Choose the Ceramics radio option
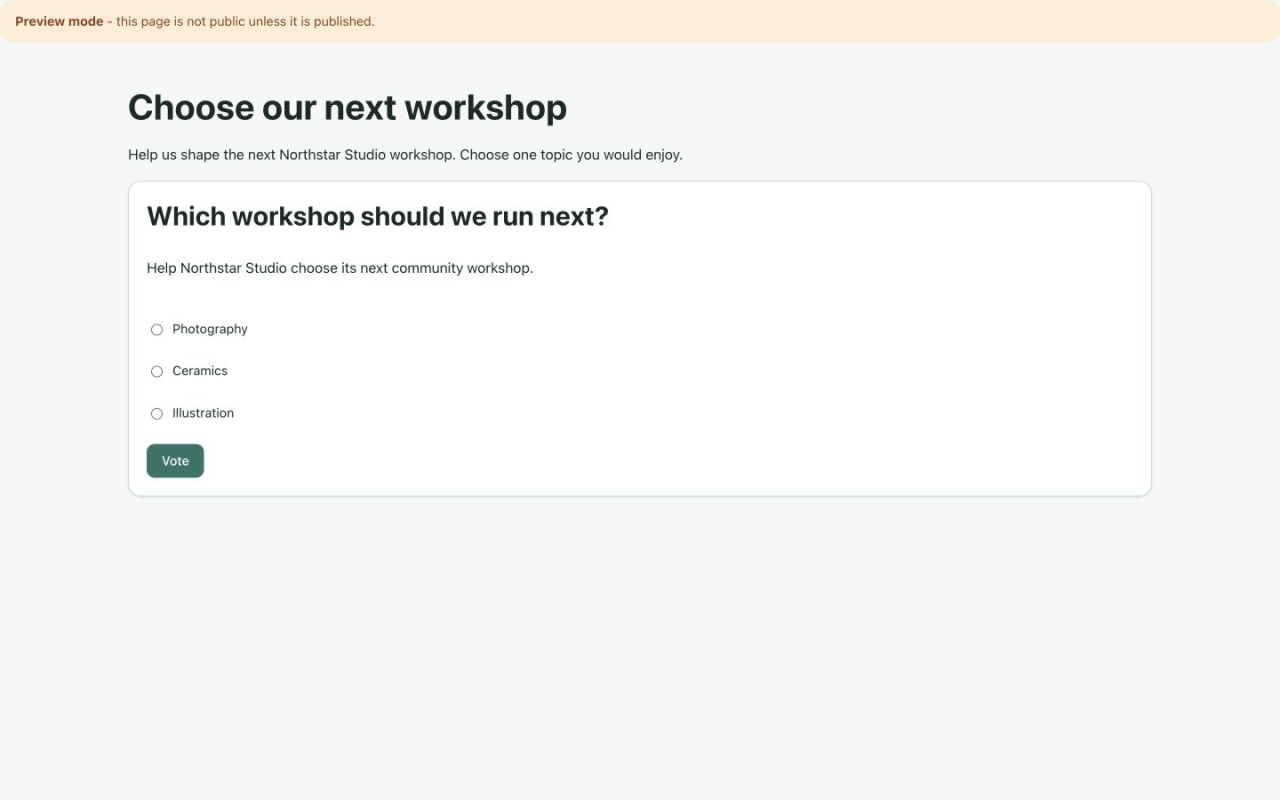 coord(157,372)
